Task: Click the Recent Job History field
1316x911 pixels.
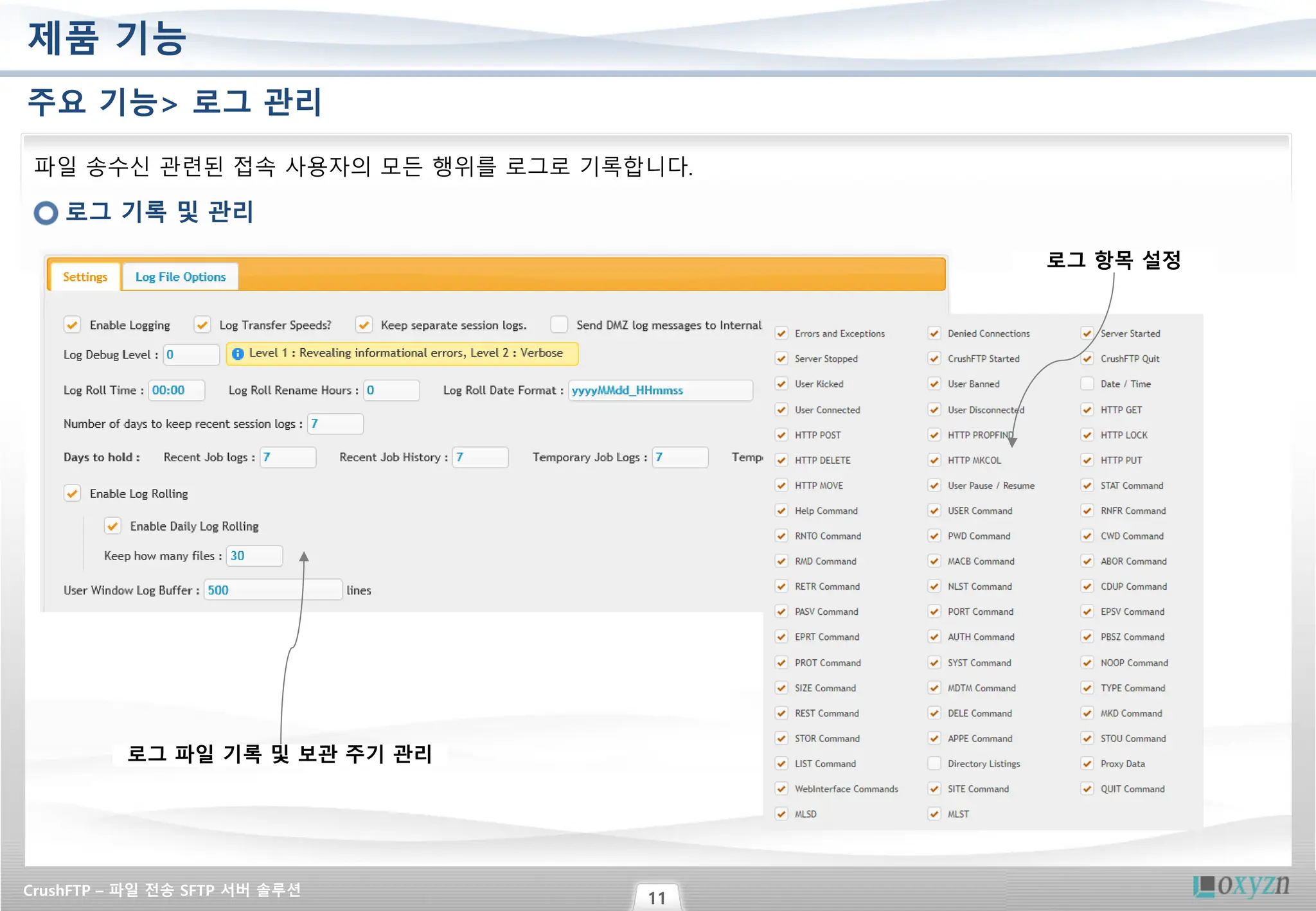Action: click(481, 457)
